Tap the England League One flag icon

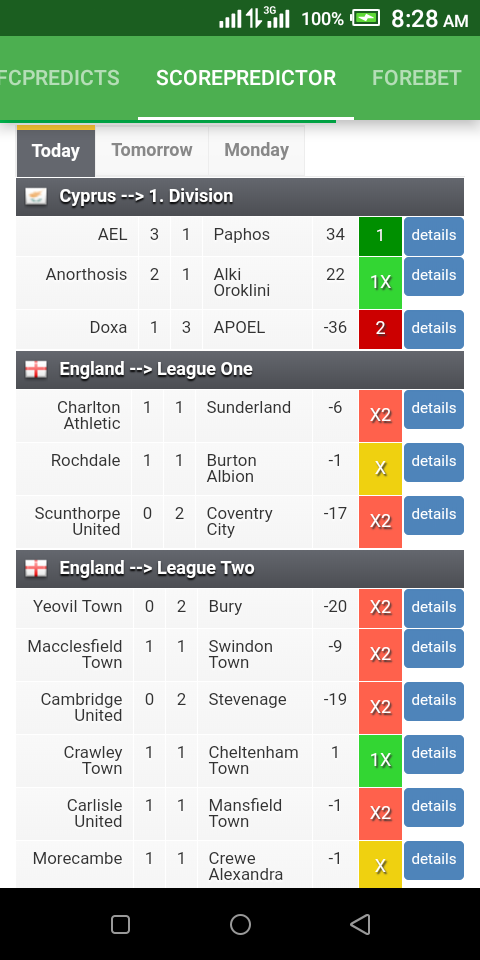pyautogui.click(x=36, y=369)
